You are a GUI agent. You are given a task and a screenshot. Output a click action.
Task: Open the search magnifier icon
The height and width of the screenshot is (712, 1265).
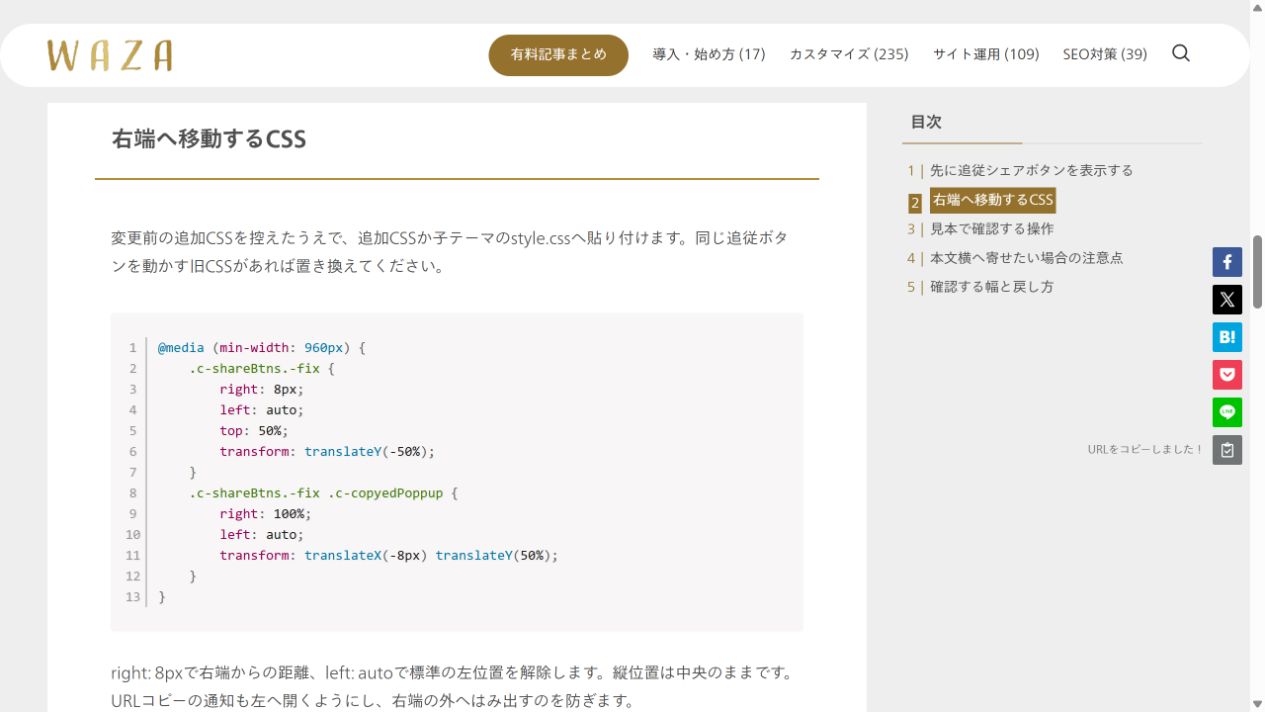tap(1181, 54)
